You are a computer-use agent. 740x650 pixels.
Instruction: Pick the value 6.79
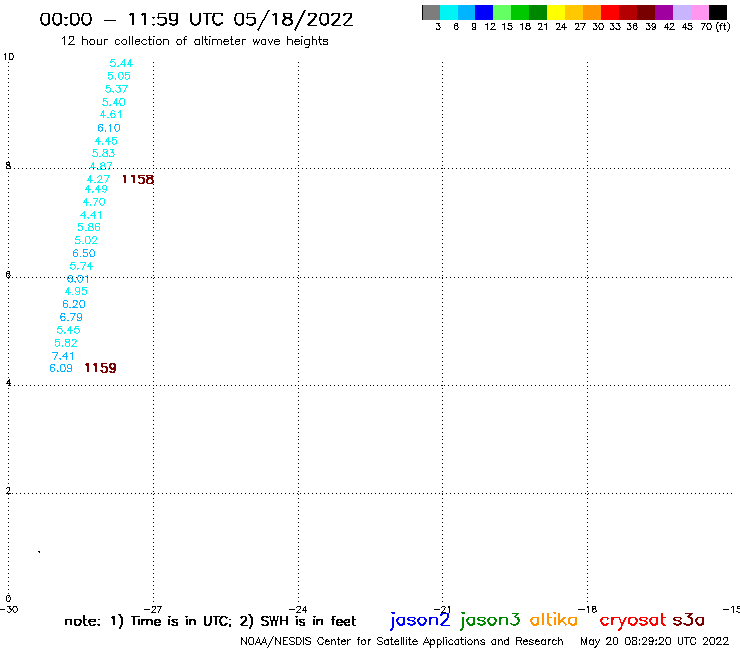coord(71,317)
